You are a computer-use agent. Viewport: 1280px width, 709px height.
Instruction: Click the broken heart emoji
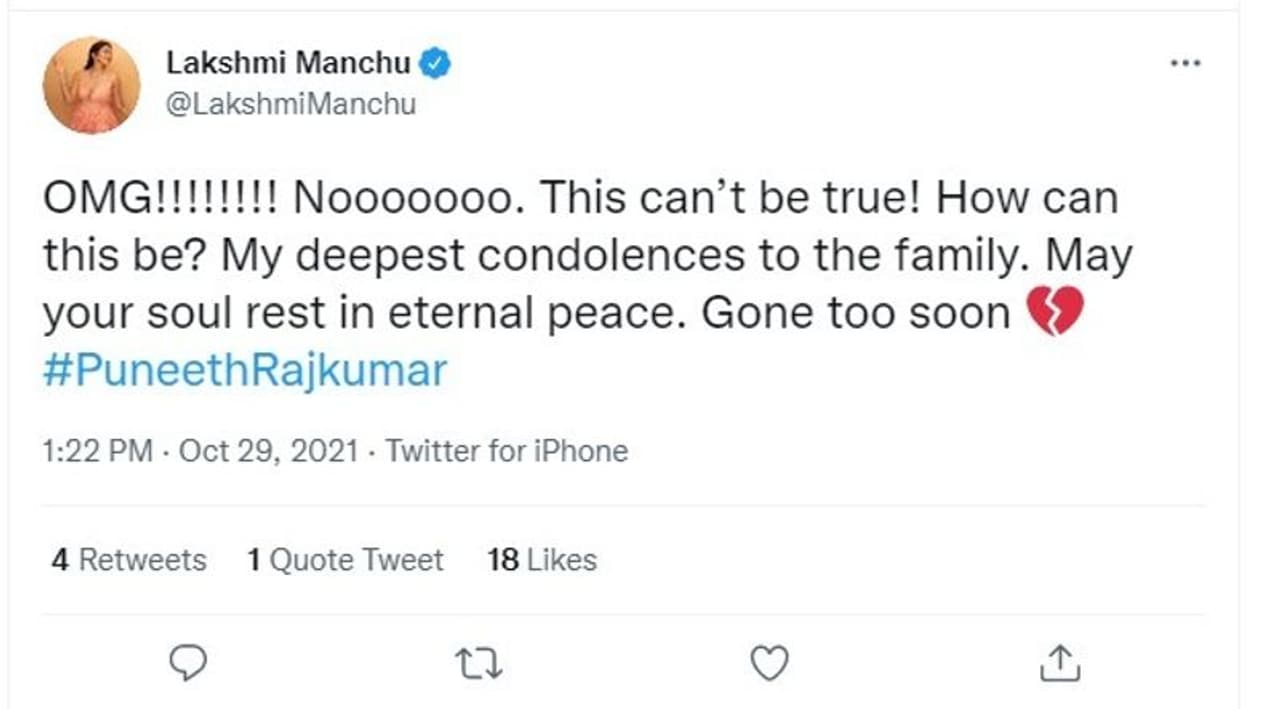coord(1055,315)
